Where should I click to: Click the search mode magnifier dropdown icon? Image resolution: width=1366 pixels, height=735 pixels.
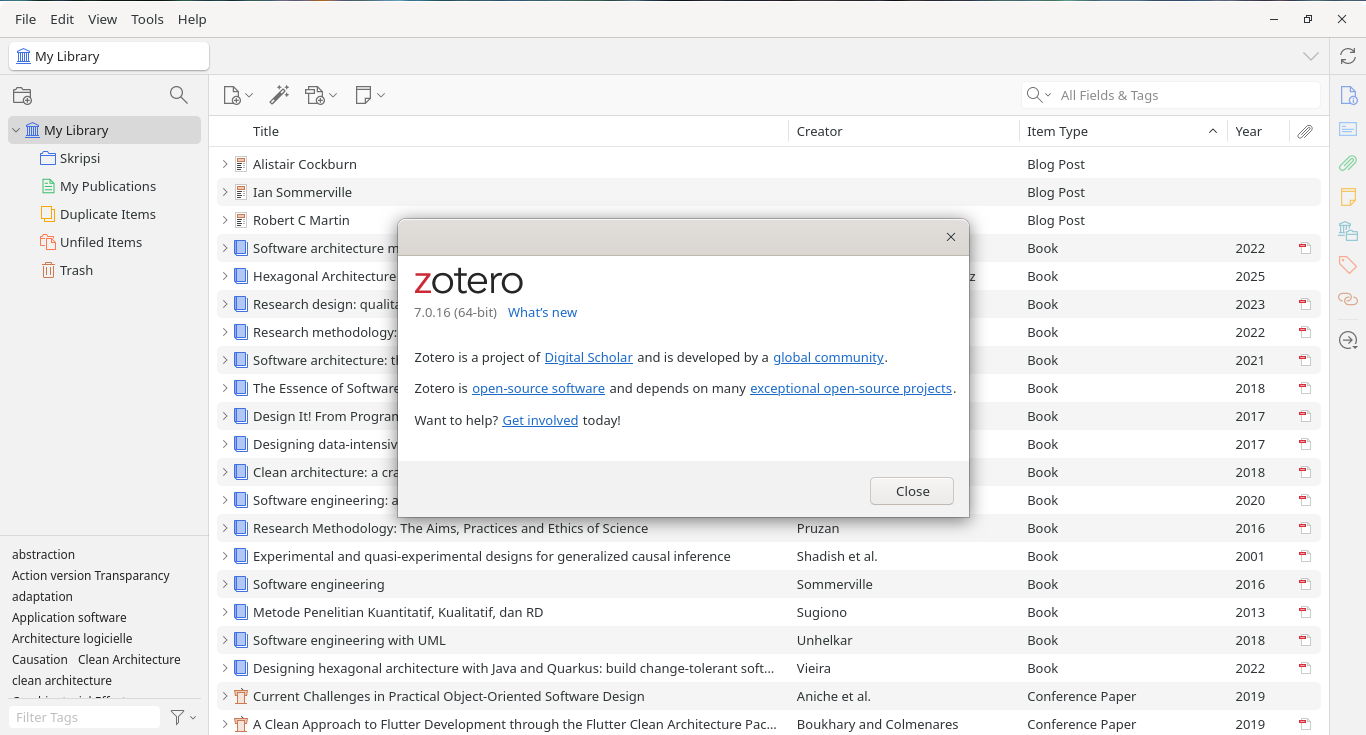[1039, 95]
